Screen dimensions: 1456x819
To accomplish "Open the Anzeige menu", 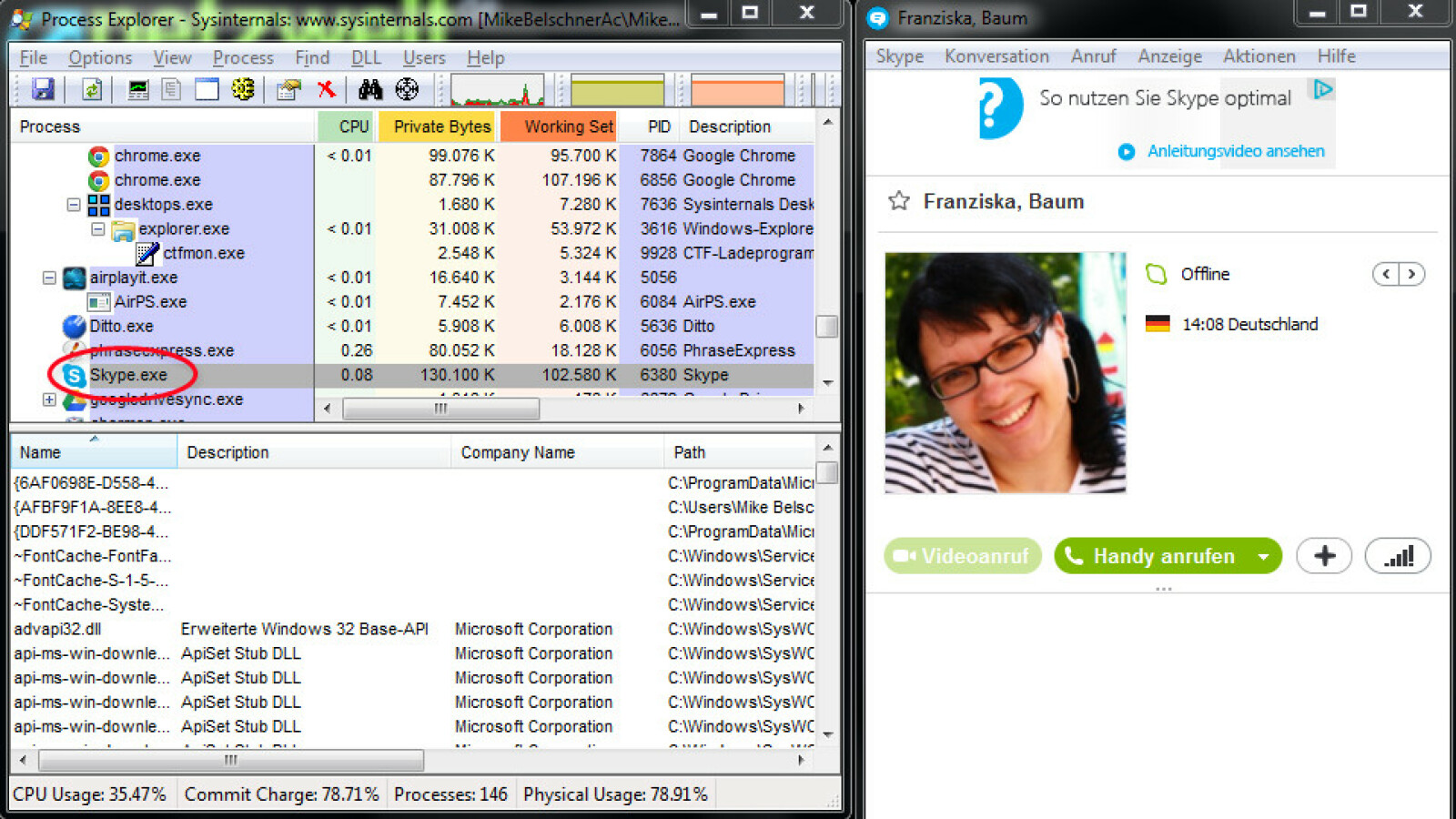I will 1169,56.
